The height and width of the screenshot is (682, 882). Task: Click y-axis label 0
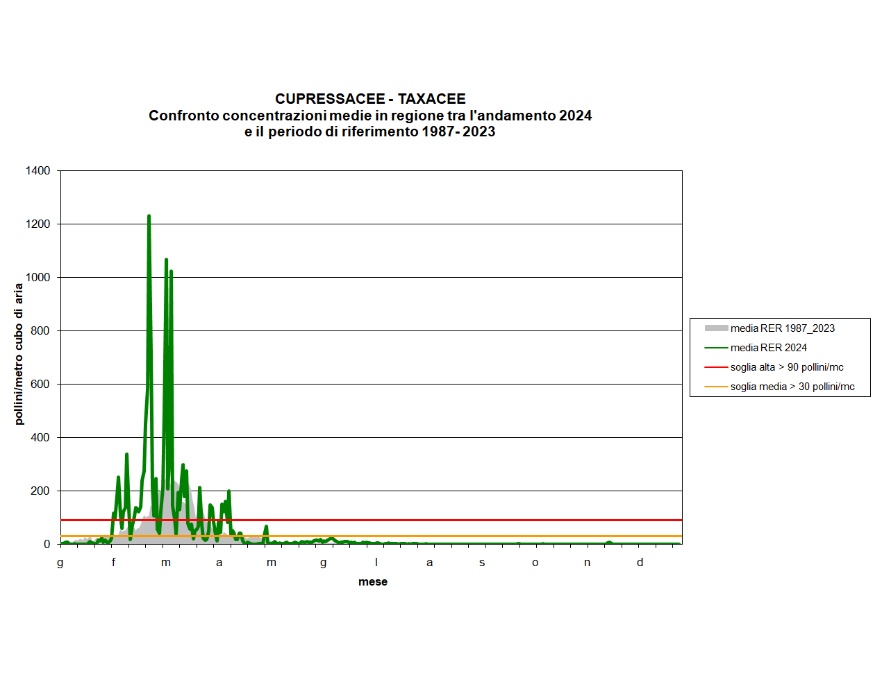click(47, 544)
